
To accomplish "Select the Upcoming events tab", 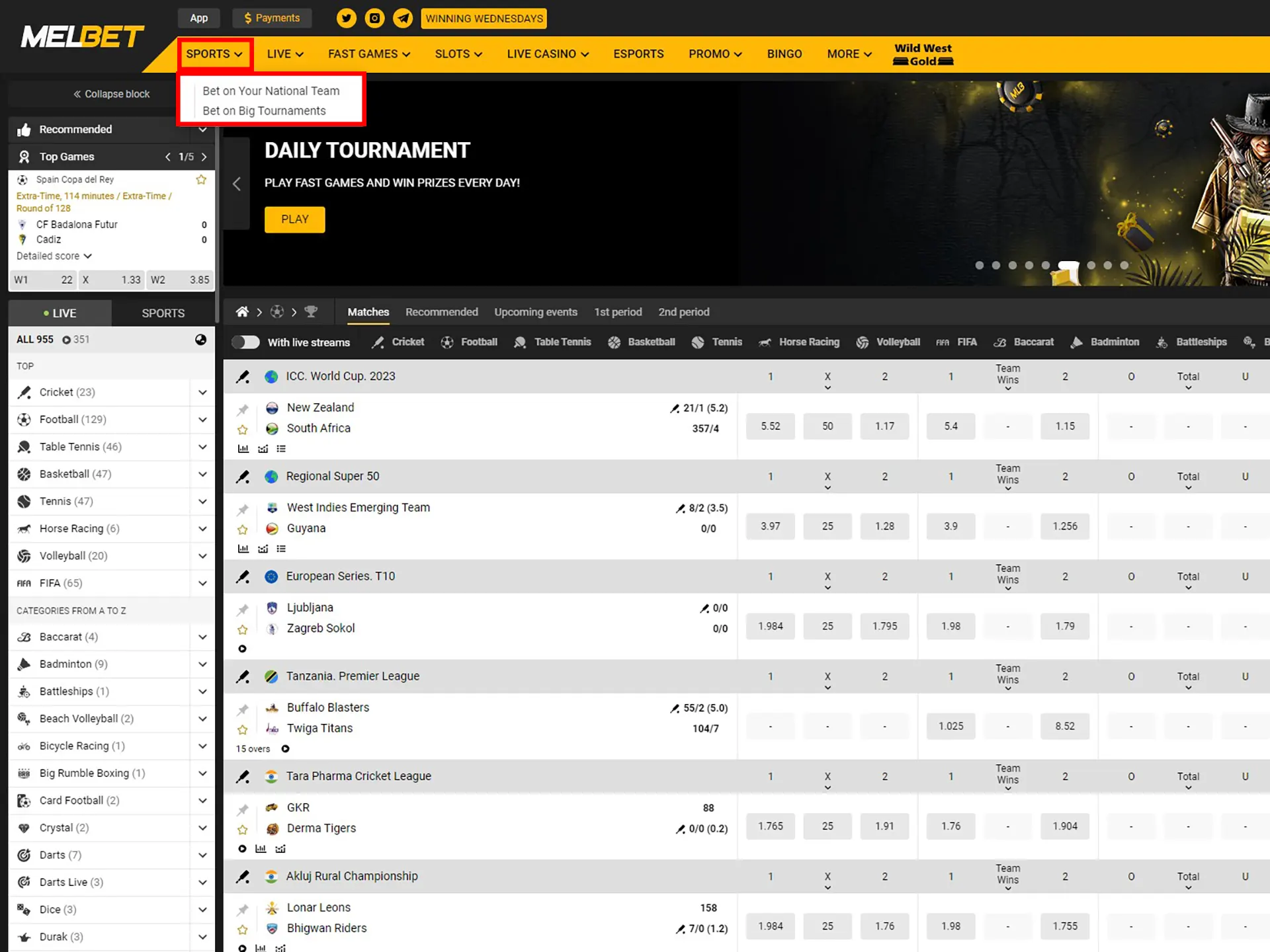I will 535,311.
